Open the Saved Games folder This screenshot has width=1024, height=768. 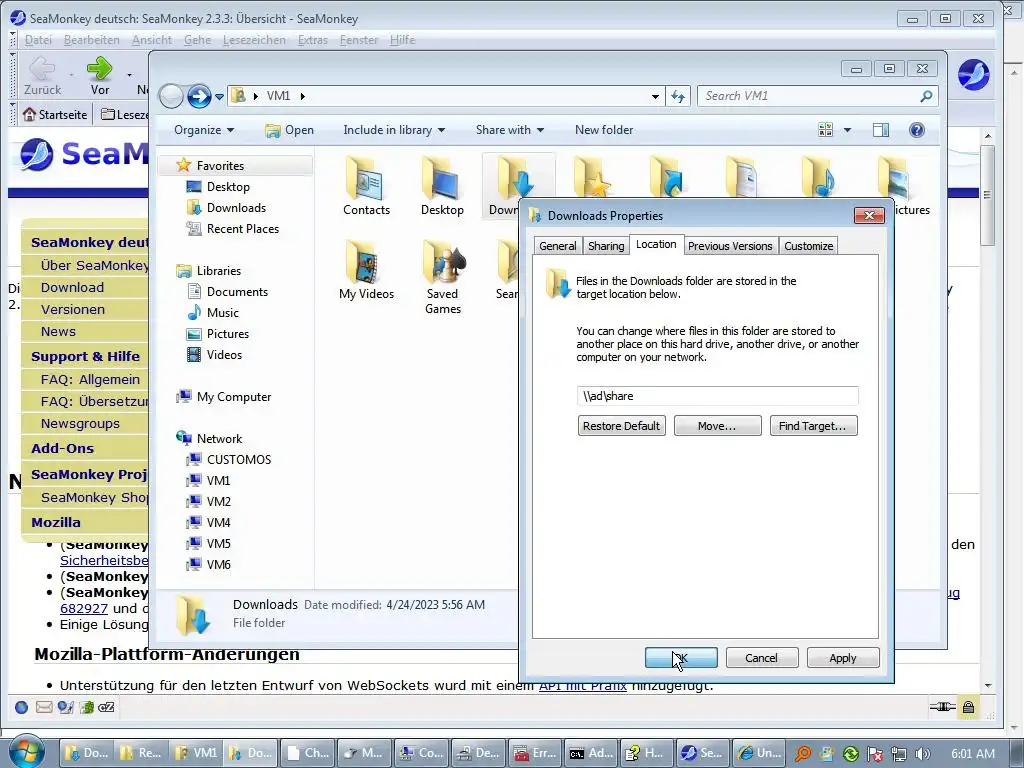click(443, 278)
